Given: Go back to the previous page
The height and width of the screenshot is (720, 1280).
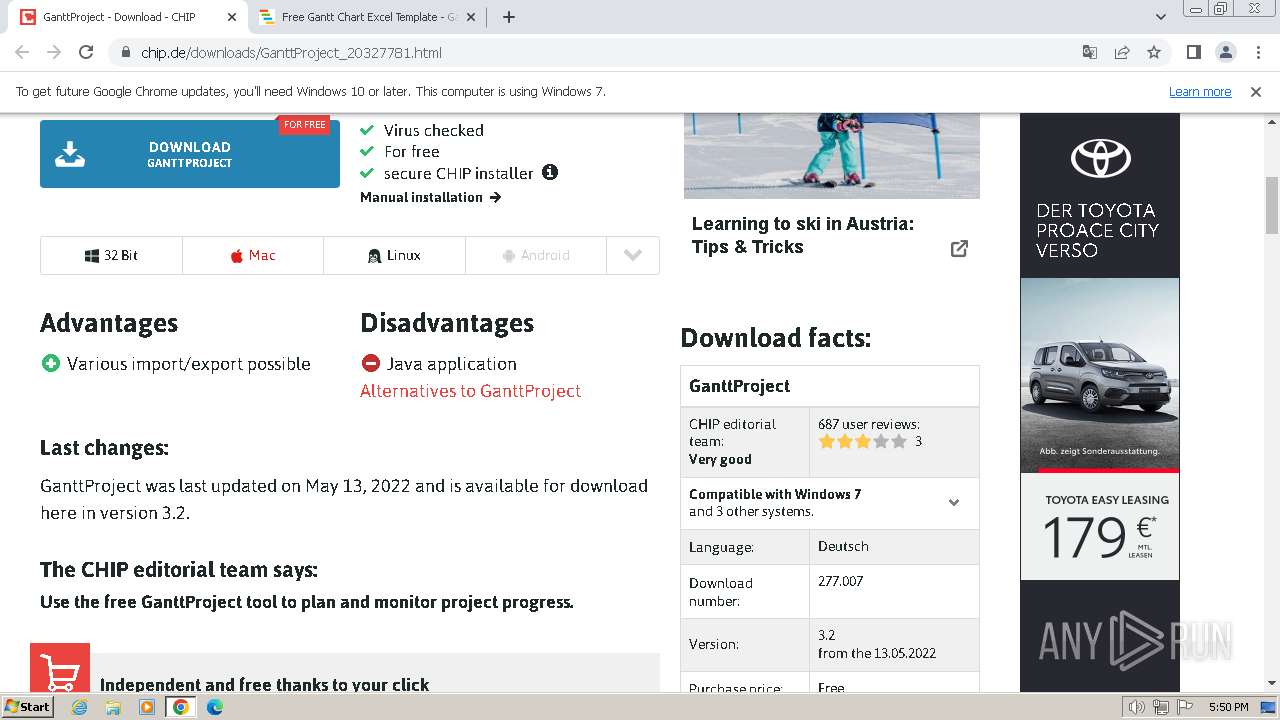Looking at the screenshot, I should point(22,52).
